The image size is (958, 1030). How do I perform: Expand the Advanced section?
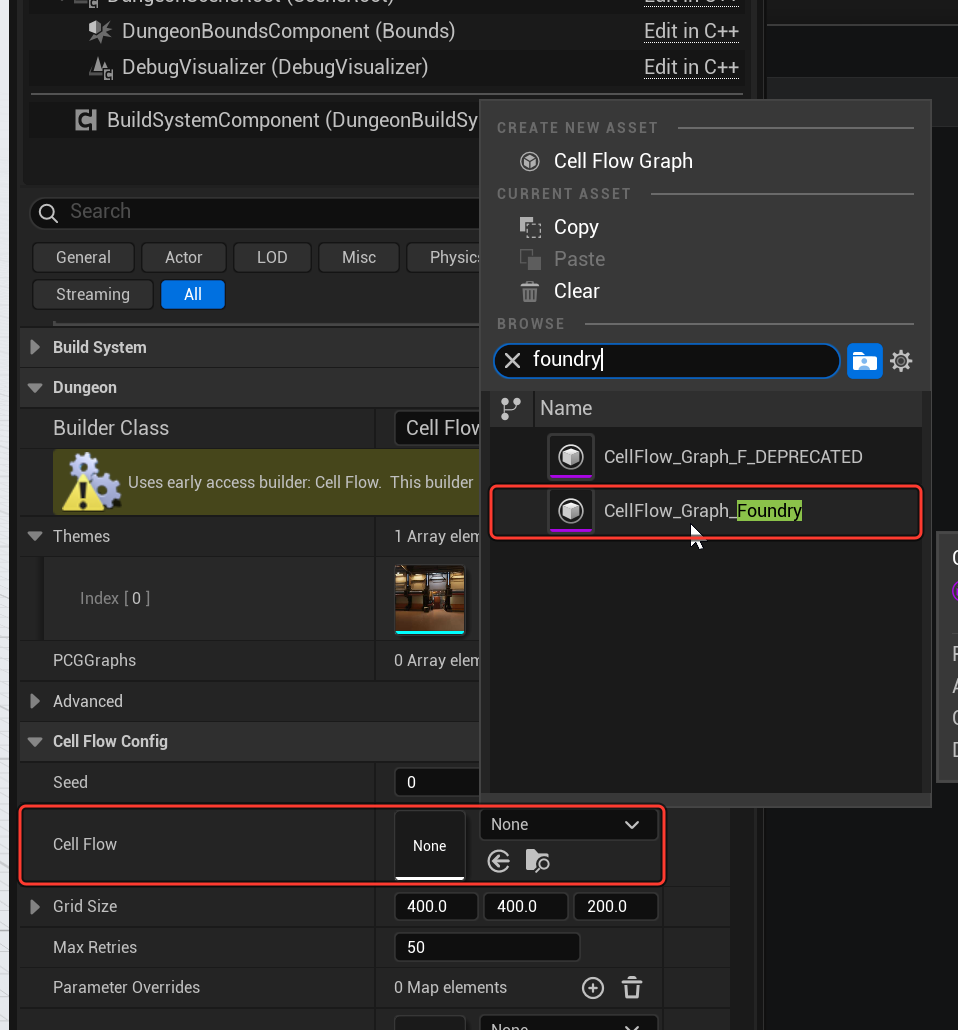click(x=35, y=701)
